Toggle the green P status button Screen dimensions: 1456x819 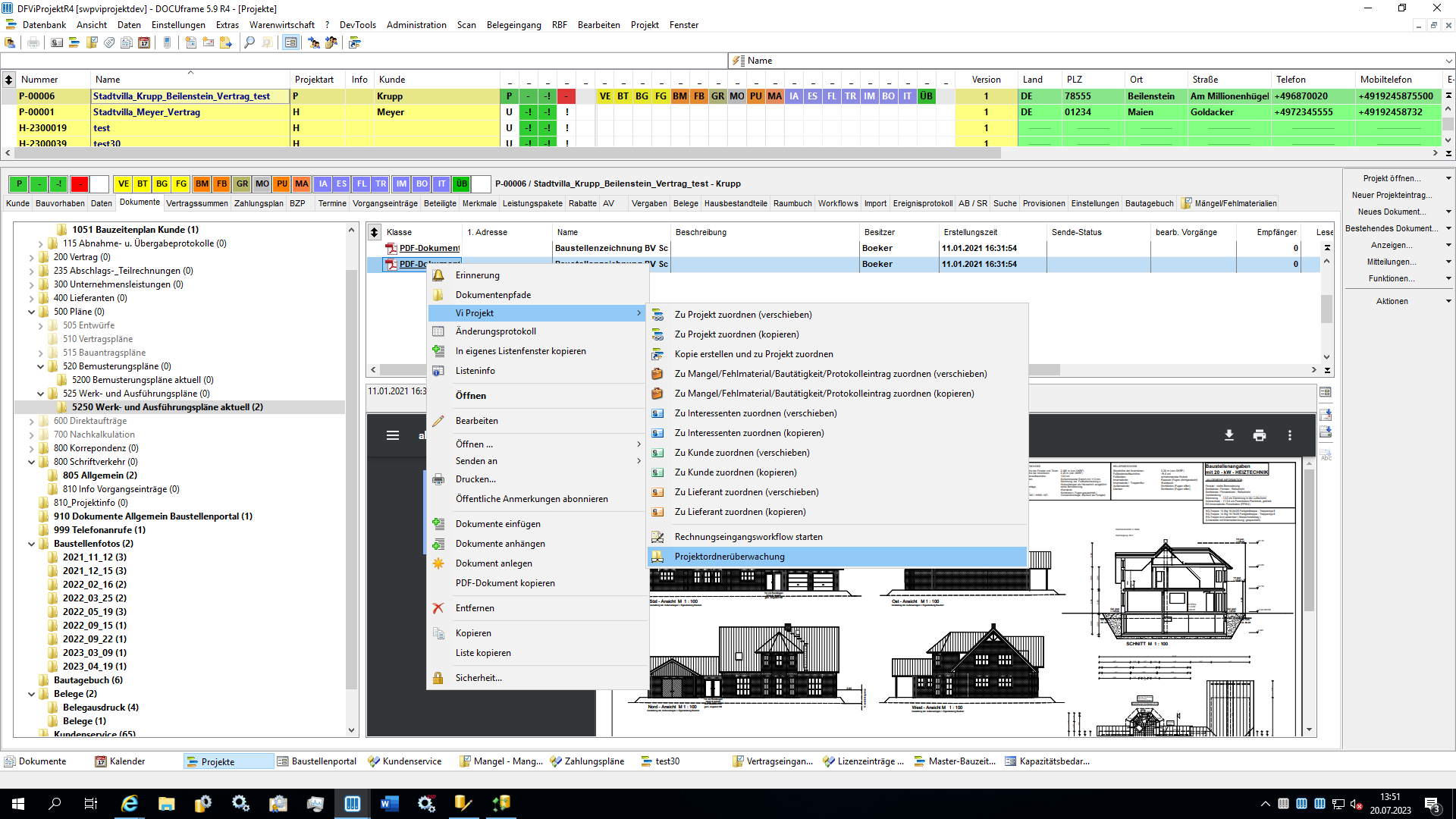tap(19, 184)
